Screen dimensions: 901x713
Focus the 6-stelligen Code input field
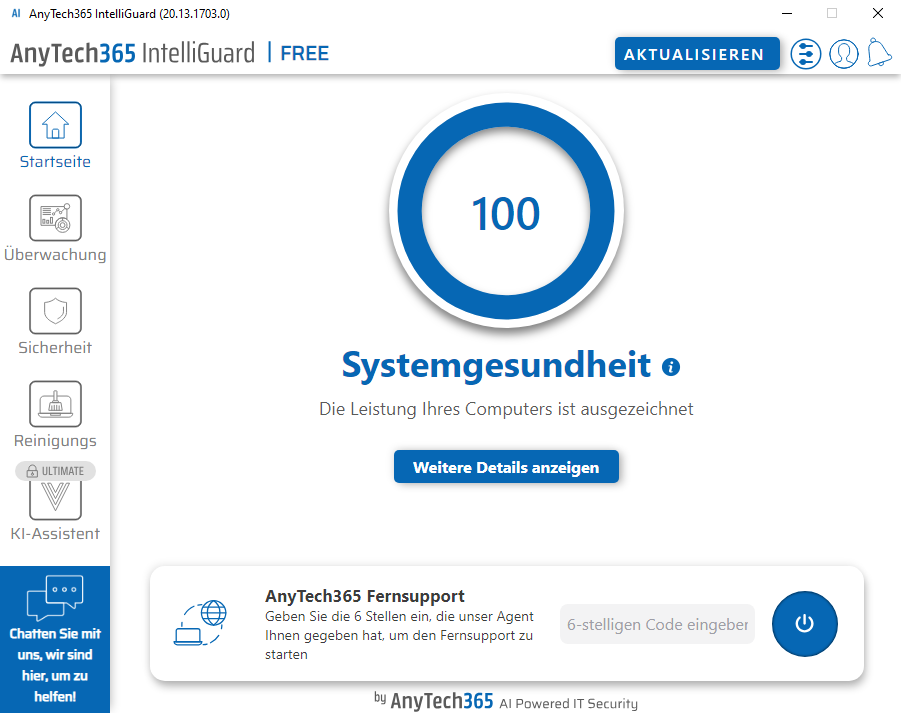[x=657, y=624]
